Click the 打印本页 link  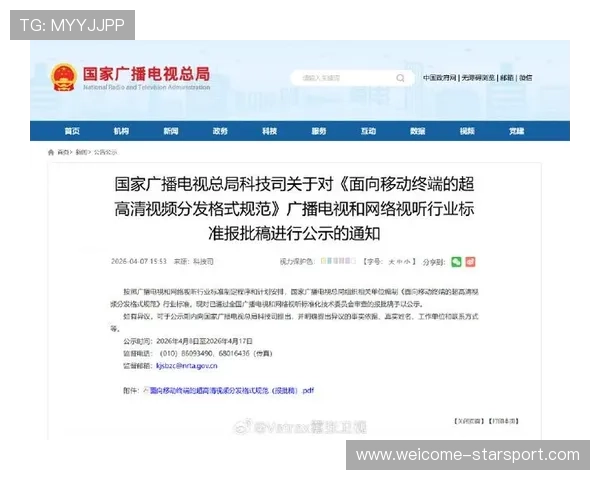pyautogui.click(x=504, y=421)
